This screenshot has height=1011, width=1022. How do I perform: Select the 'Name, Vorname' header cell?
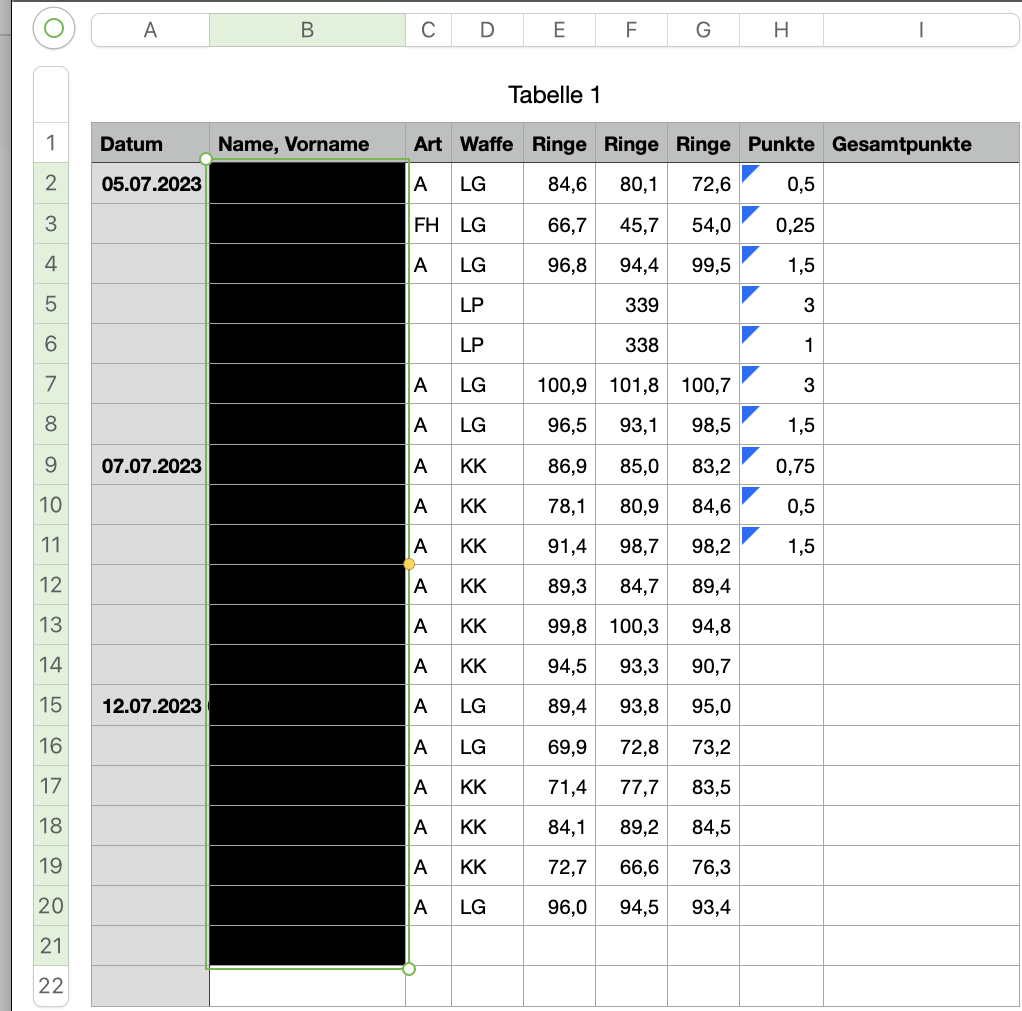tap(308, 143)
